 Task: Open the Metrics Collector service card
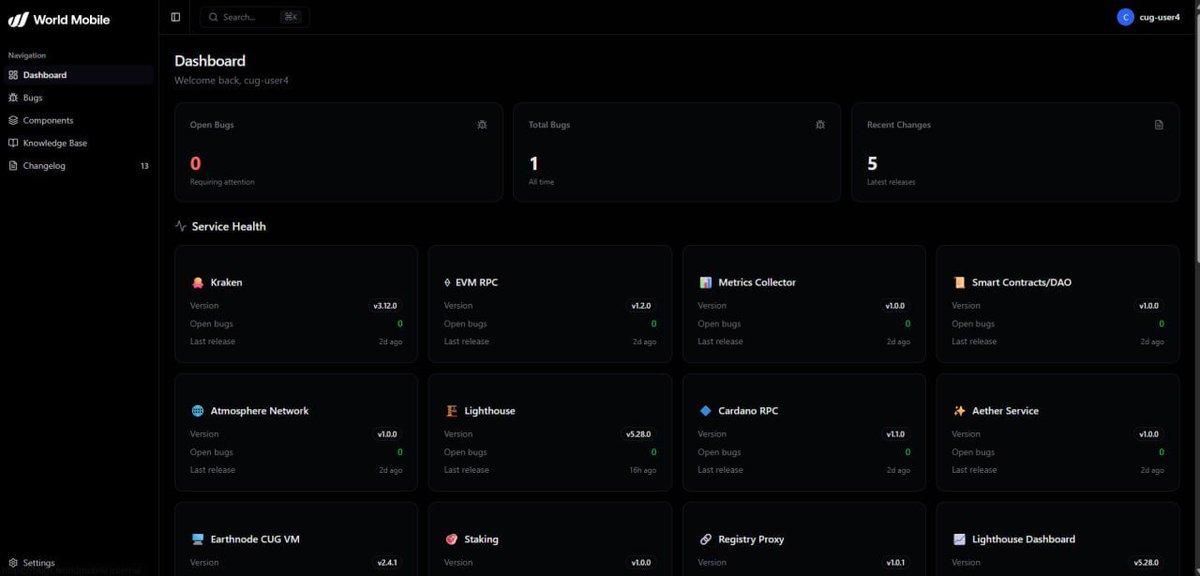pyautogui.click(x=804, y=304)
